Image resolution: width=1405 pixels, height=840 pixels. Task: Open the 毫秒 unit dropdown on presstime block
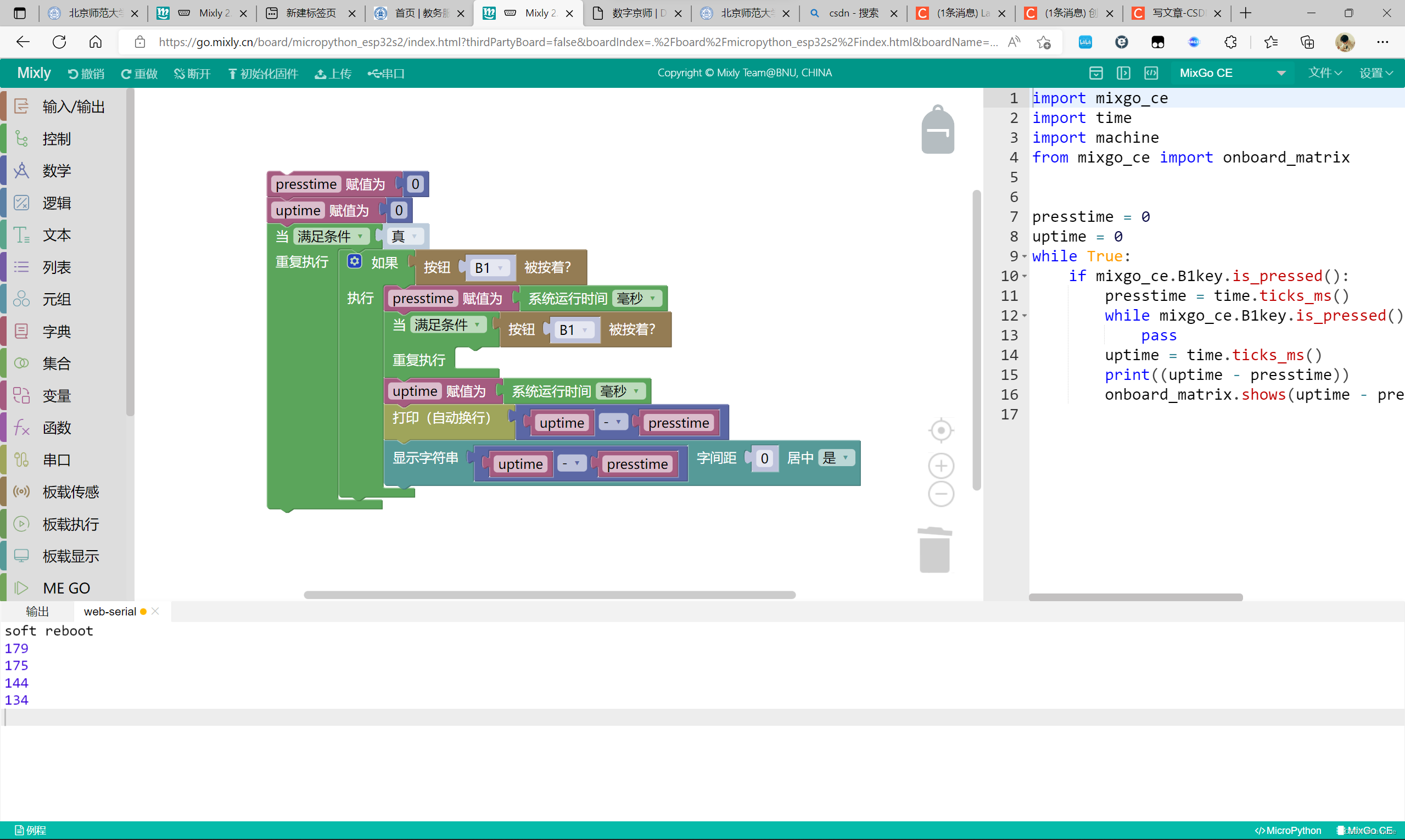pyautogui.click(x=637, y=298)
